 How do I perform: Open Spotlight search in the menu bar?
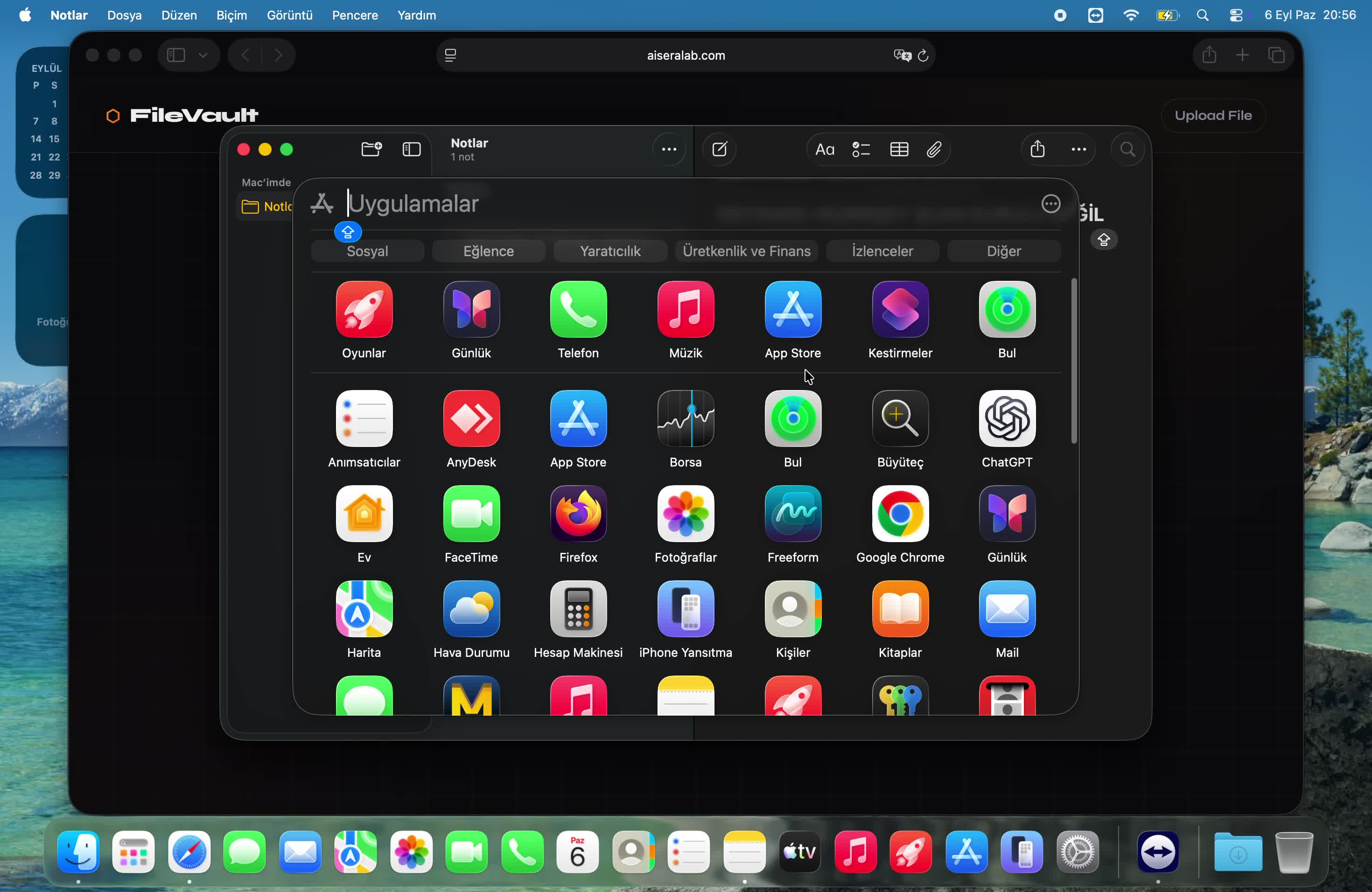1202,15
